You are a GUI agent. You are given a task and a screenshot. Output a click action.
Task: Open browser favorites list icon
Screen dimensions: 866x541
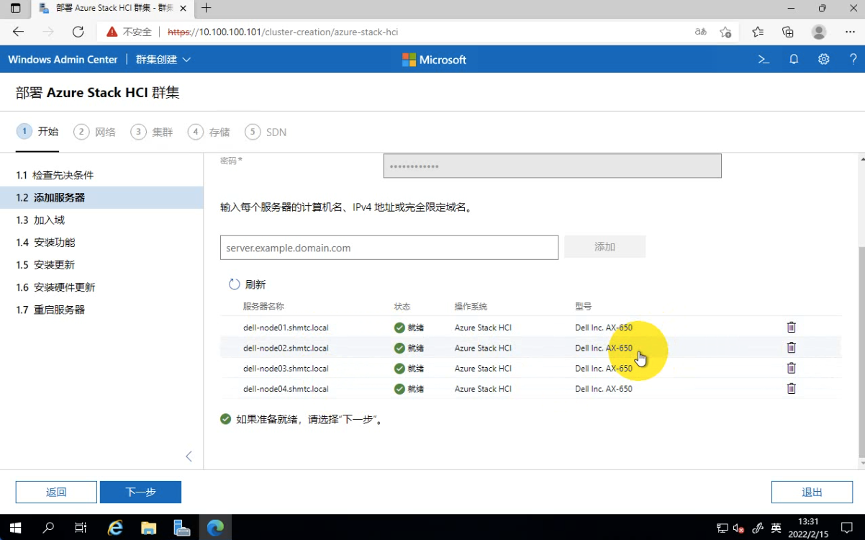point(758,32)
